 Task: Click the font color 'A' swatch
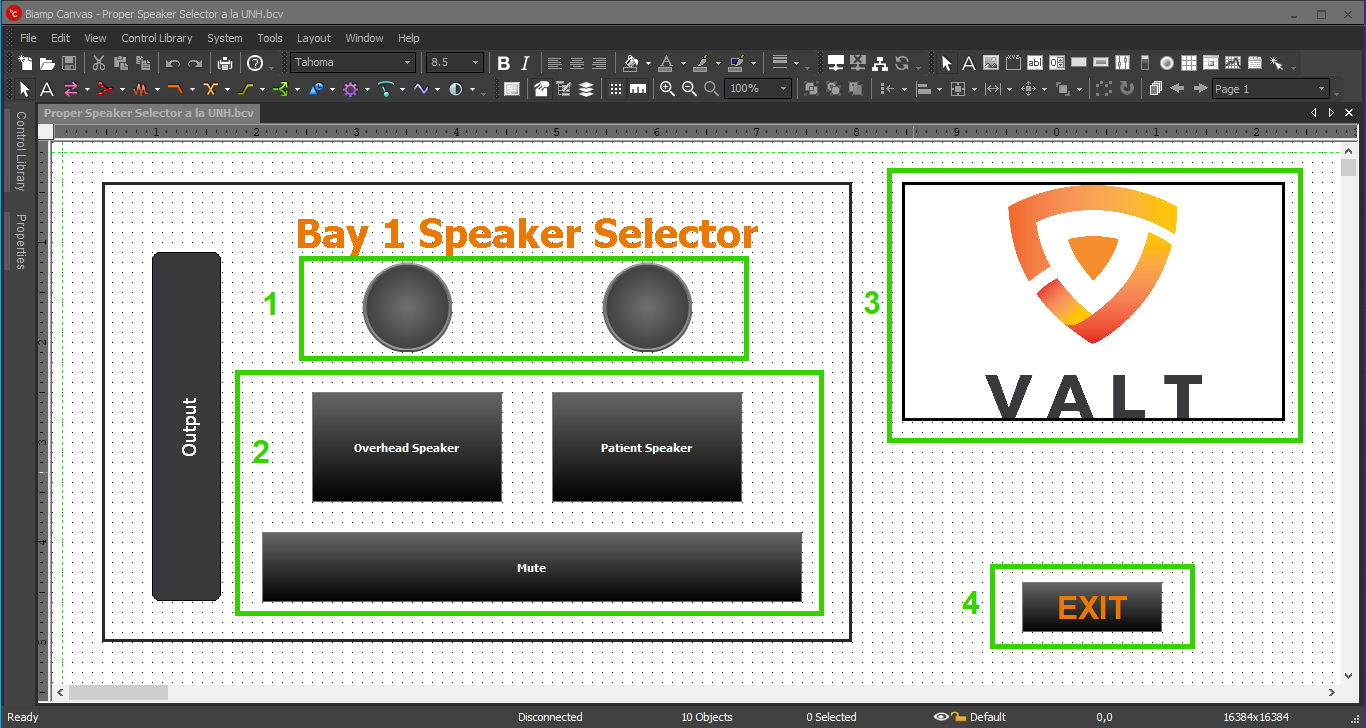click(x=666, y=63)
